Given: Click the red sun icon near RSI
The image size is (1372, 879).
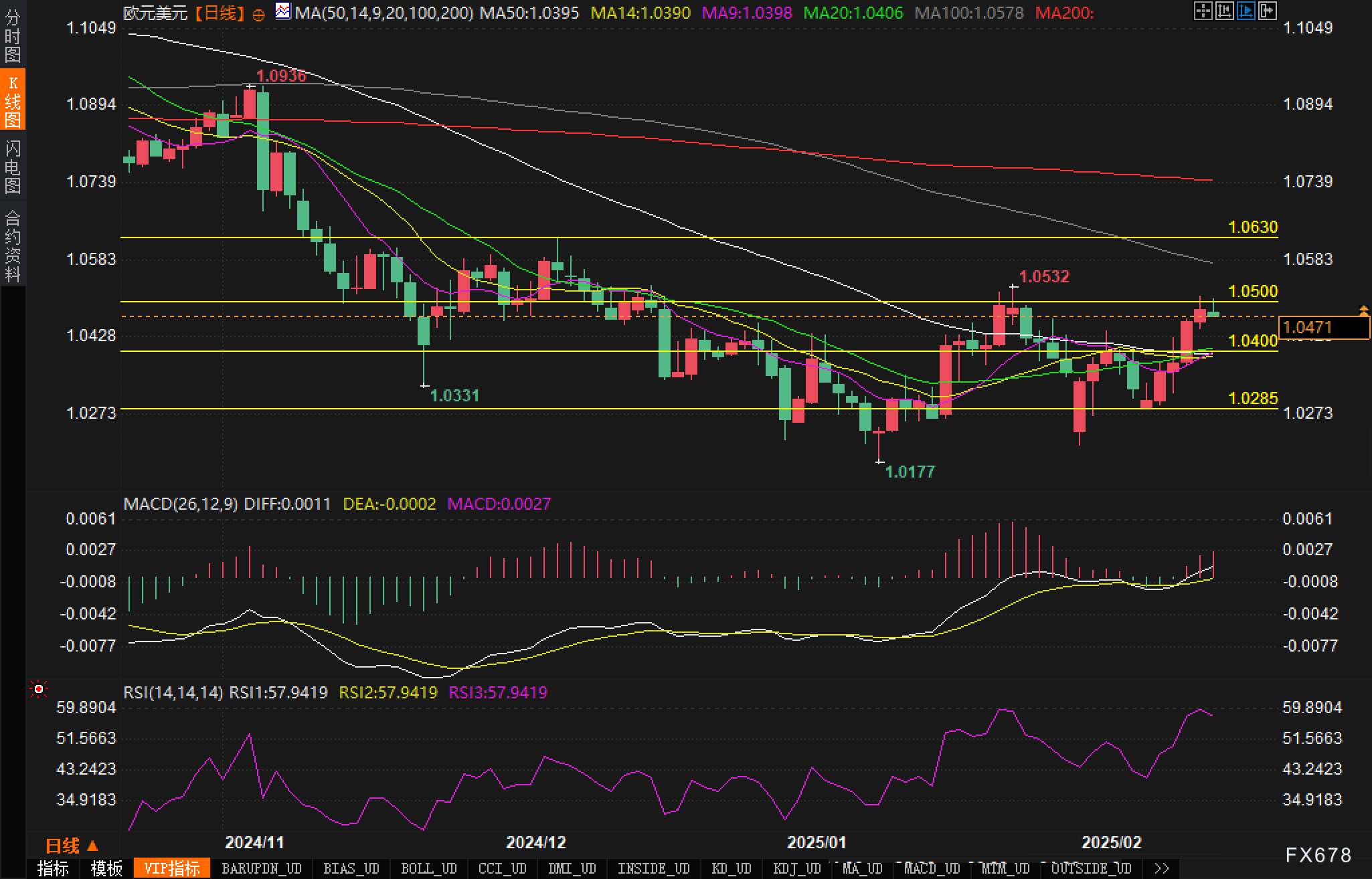Looking at the screenshot, I should click(x=39, y=689).
